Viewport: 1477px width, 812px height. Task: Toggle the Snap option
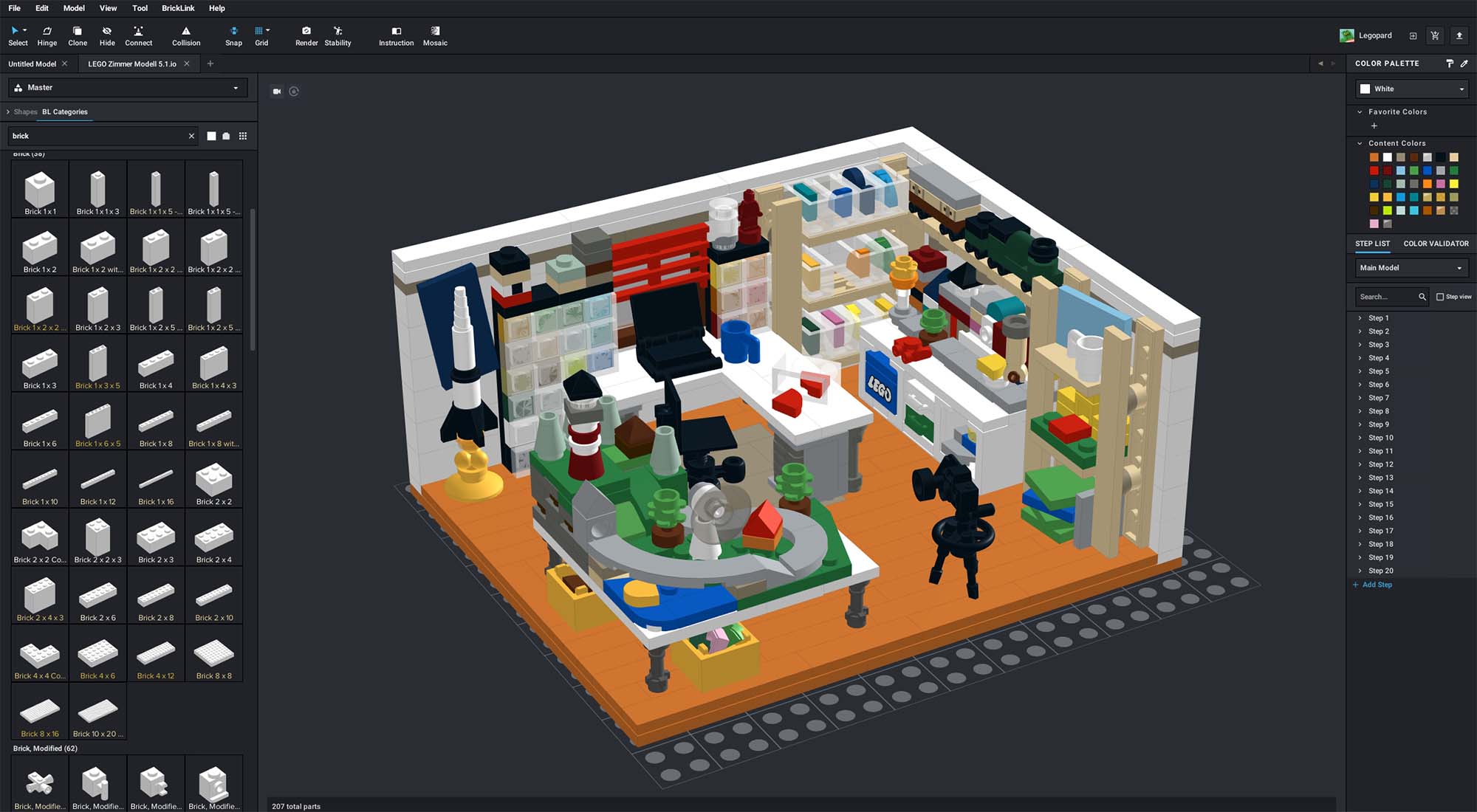[x=233, y=35]
